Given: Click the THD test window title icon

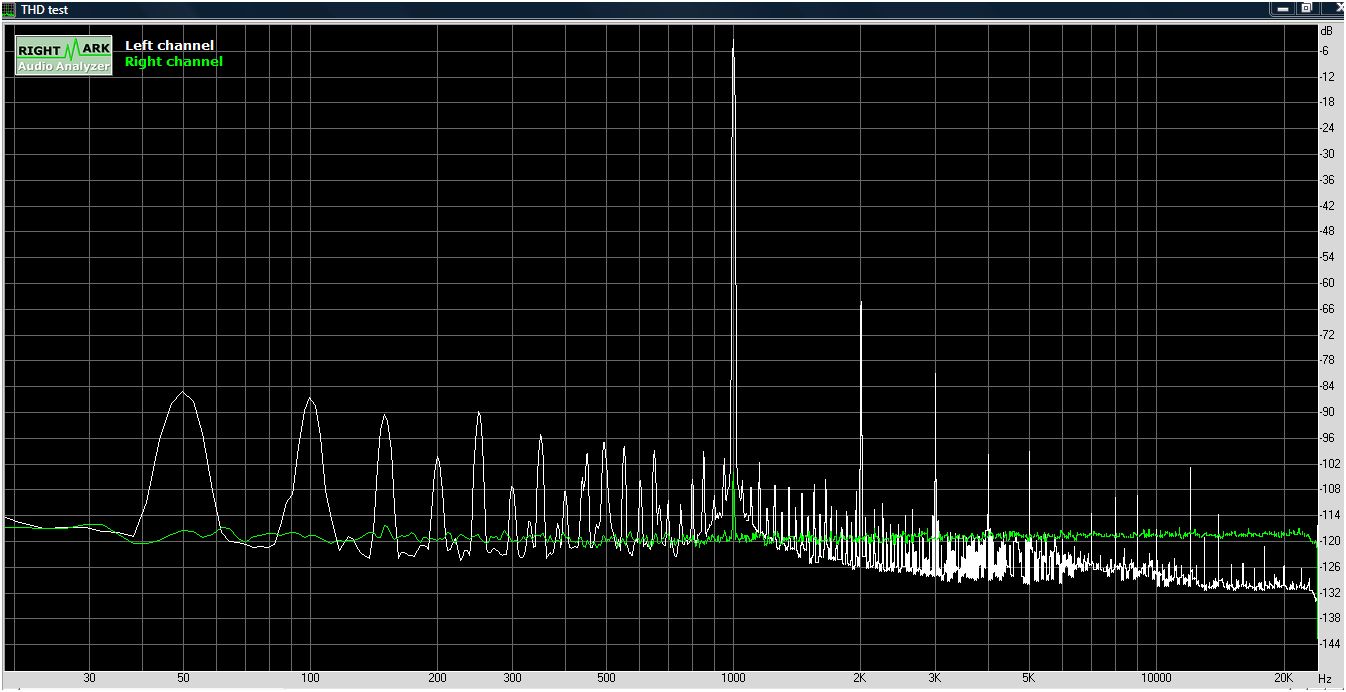Looking at the screenshot, I should tap(10, 9).
